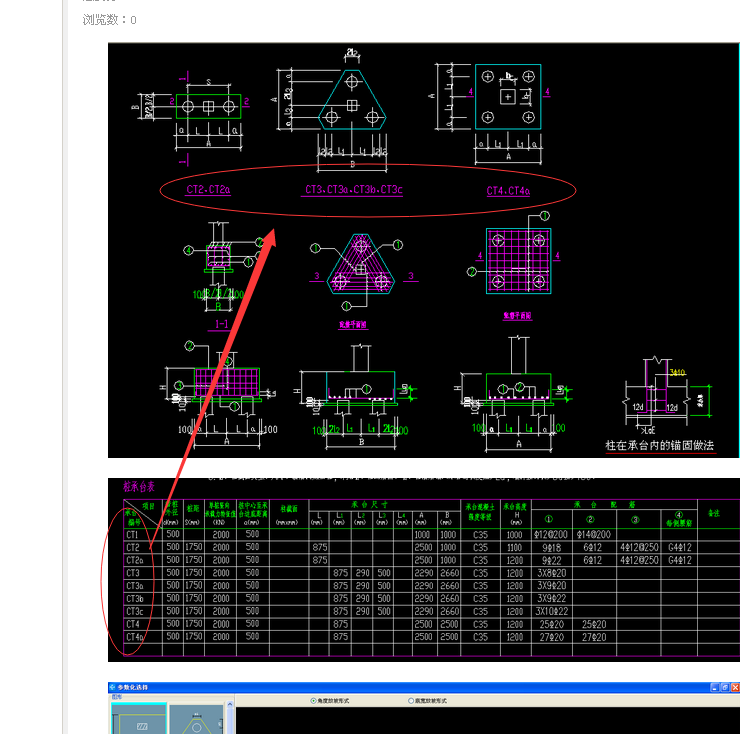Image resolution: width=740 pixels, height=734 pixels.
Task: Click the thumbnail list scroll-up arrow
Action: (230, 705)
